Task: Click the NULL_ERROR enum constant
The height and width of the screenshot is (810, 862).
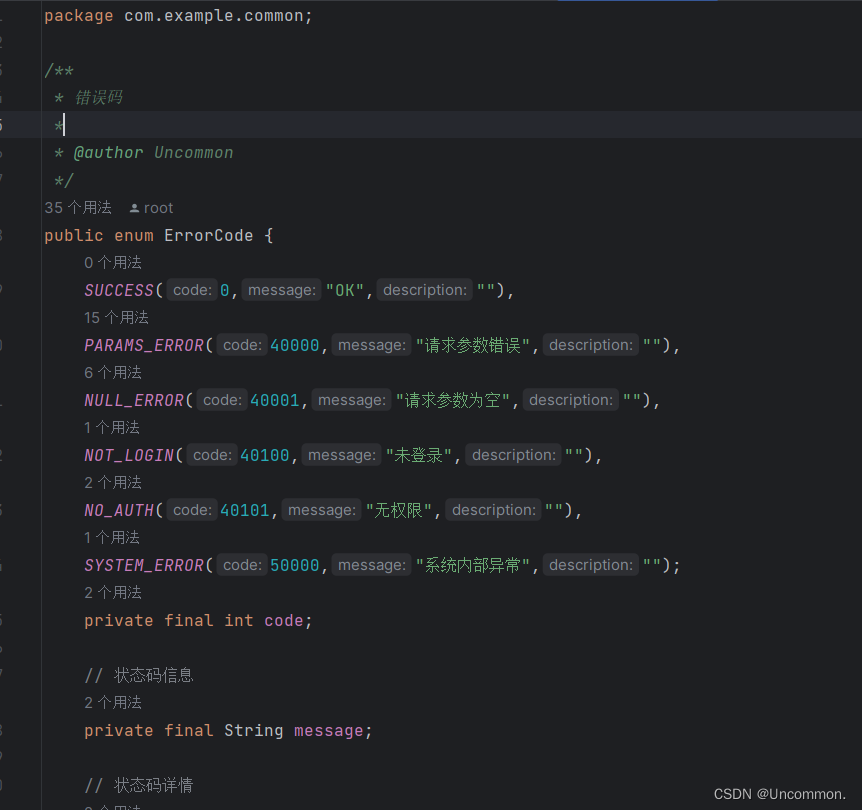Action: 134,400
